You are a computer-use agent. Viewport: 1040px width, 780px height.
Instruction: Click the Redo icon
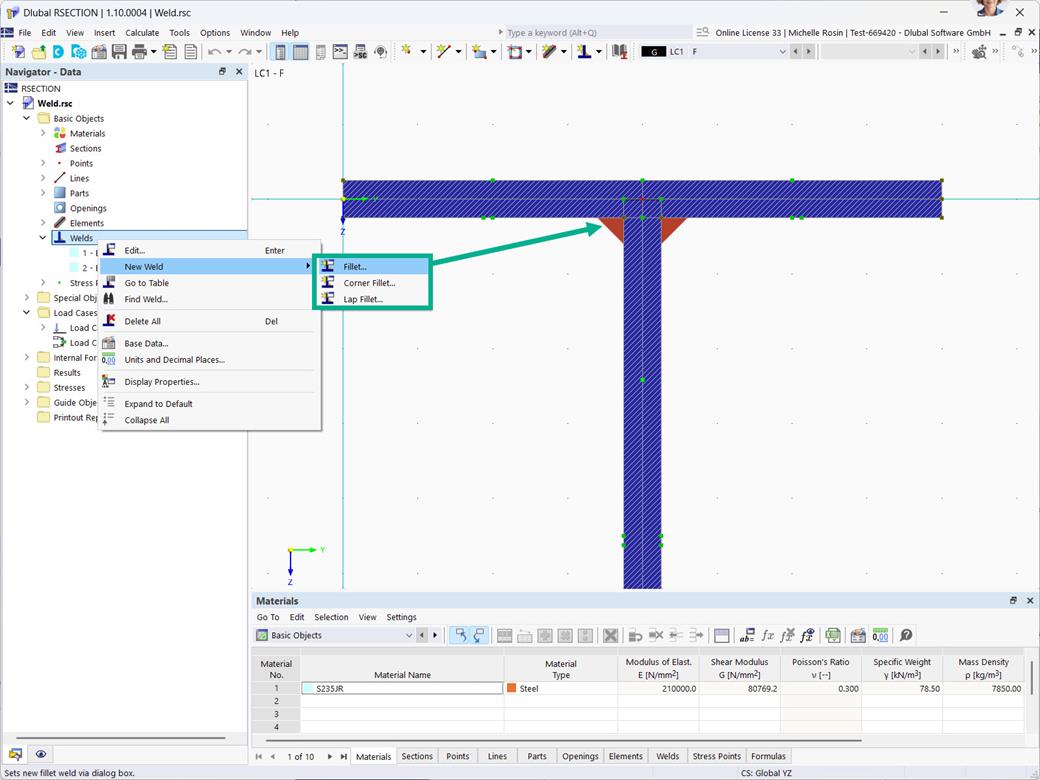pyautogui.click(x=244, y=51)
